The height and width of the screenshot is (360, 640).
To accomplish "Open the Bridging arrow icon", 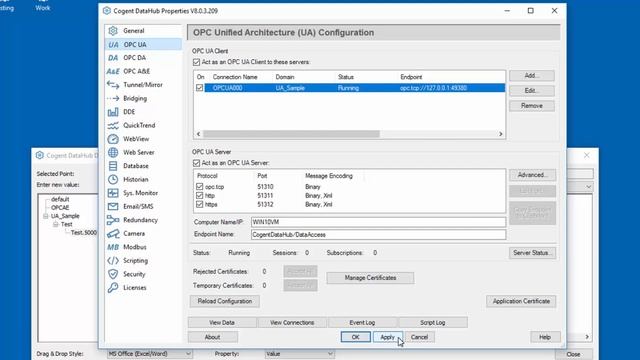I will point(113,98).
